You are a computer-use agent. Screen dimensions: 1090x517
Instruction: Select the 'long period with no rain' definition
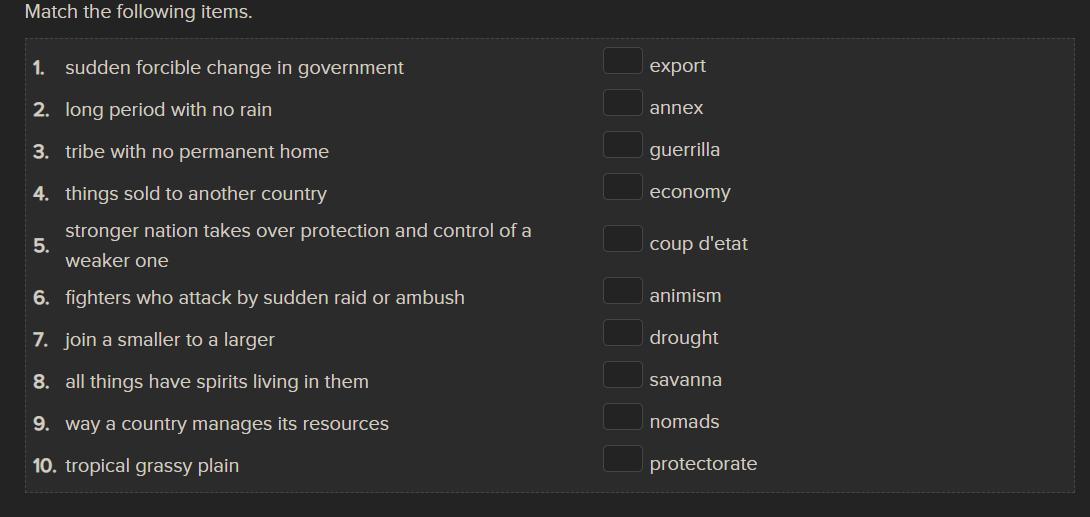click(x=168, y=110)
